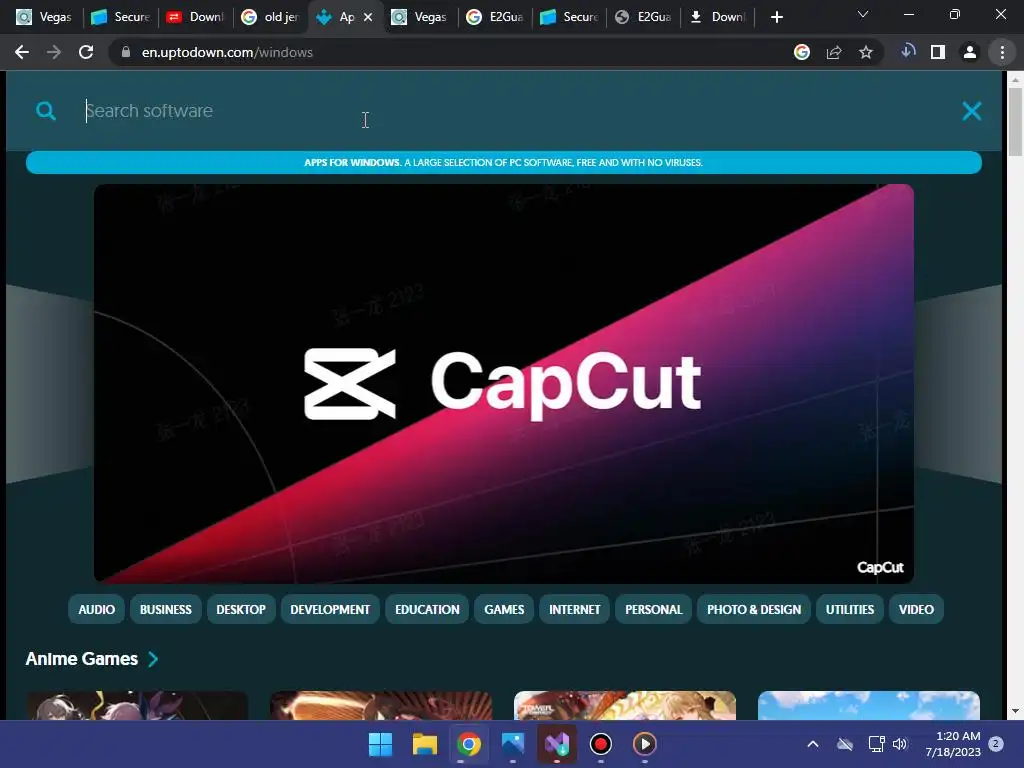1024x768 pixels.
Task: Select the PHOTO & DESIGN category
Action: 754,609
